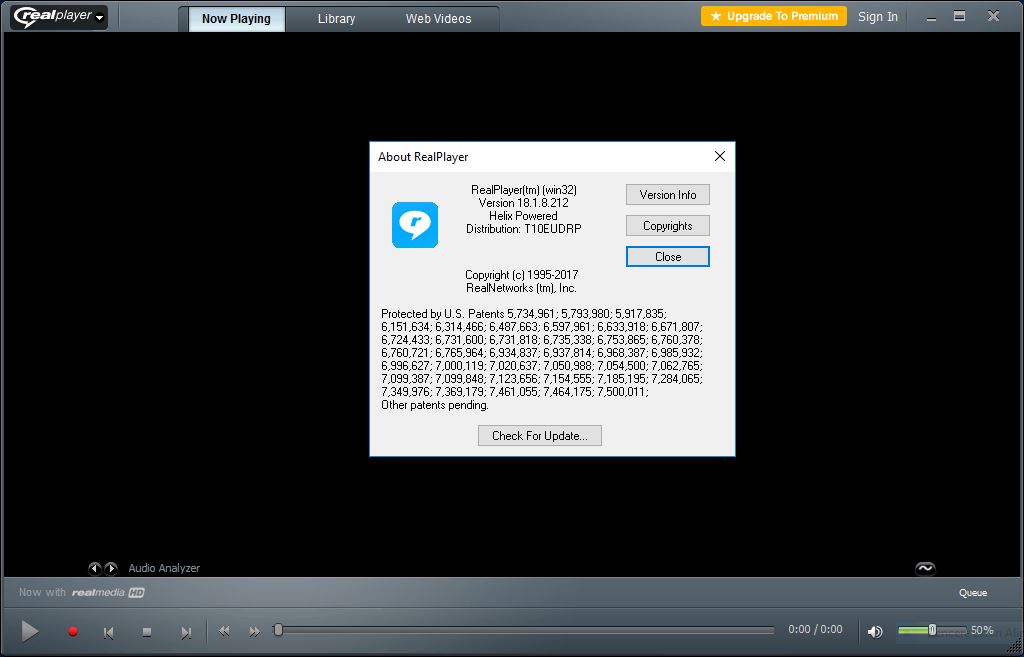The height and width of the screenshot is (657, 1024).
Task: Open the Library tab
Action: coord(336,19)
